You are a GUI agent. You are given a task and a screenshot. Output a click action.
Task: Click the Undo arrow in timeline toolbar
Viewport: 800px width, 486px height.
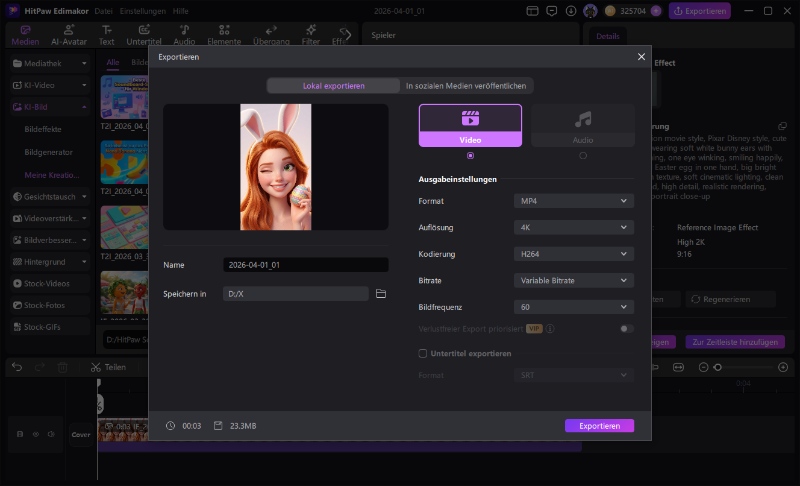click(x=17, y=367)
